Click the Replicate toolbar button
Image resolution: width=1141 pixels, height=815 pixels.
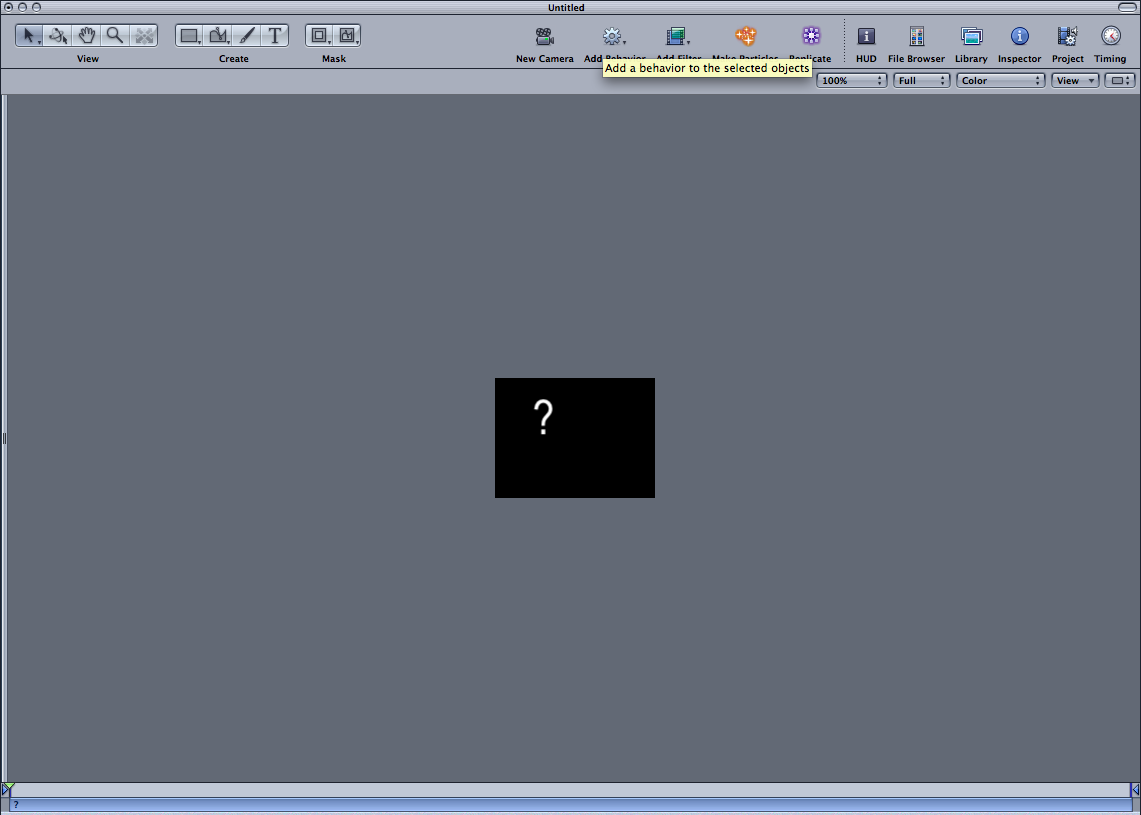click(810, 37)
